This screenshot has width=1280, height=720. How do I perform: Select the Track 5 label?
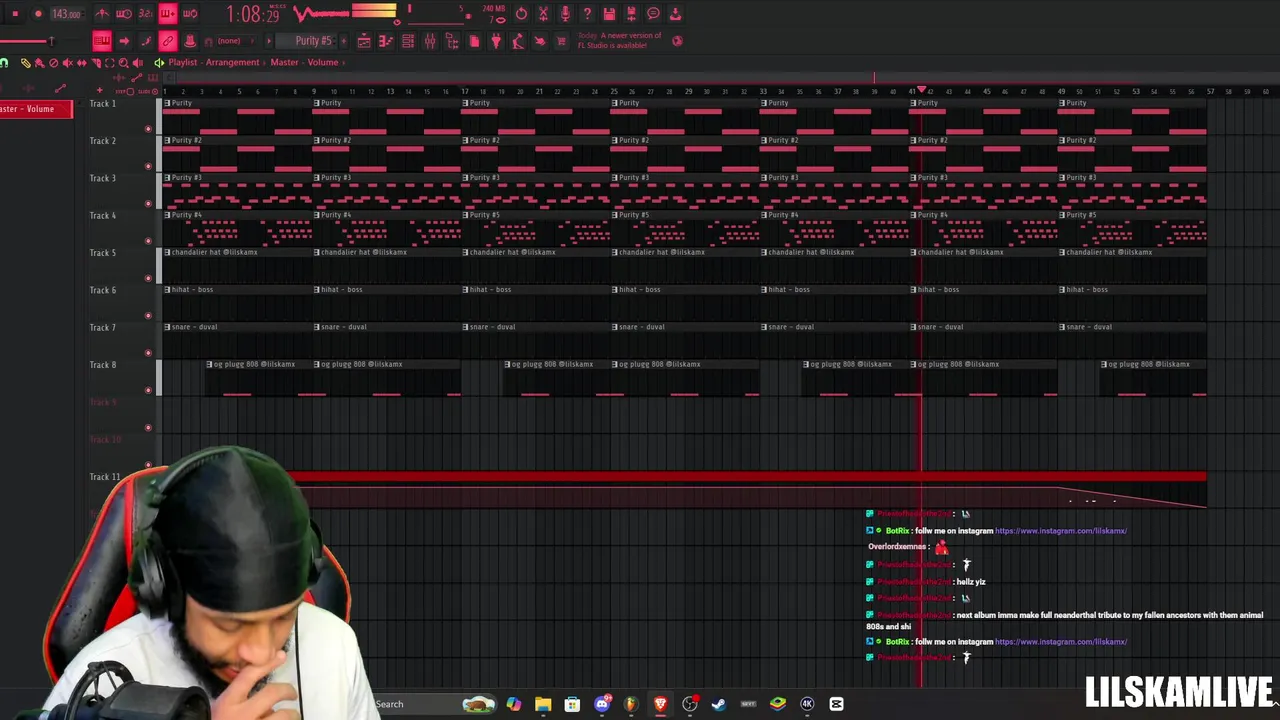[103, 252]
